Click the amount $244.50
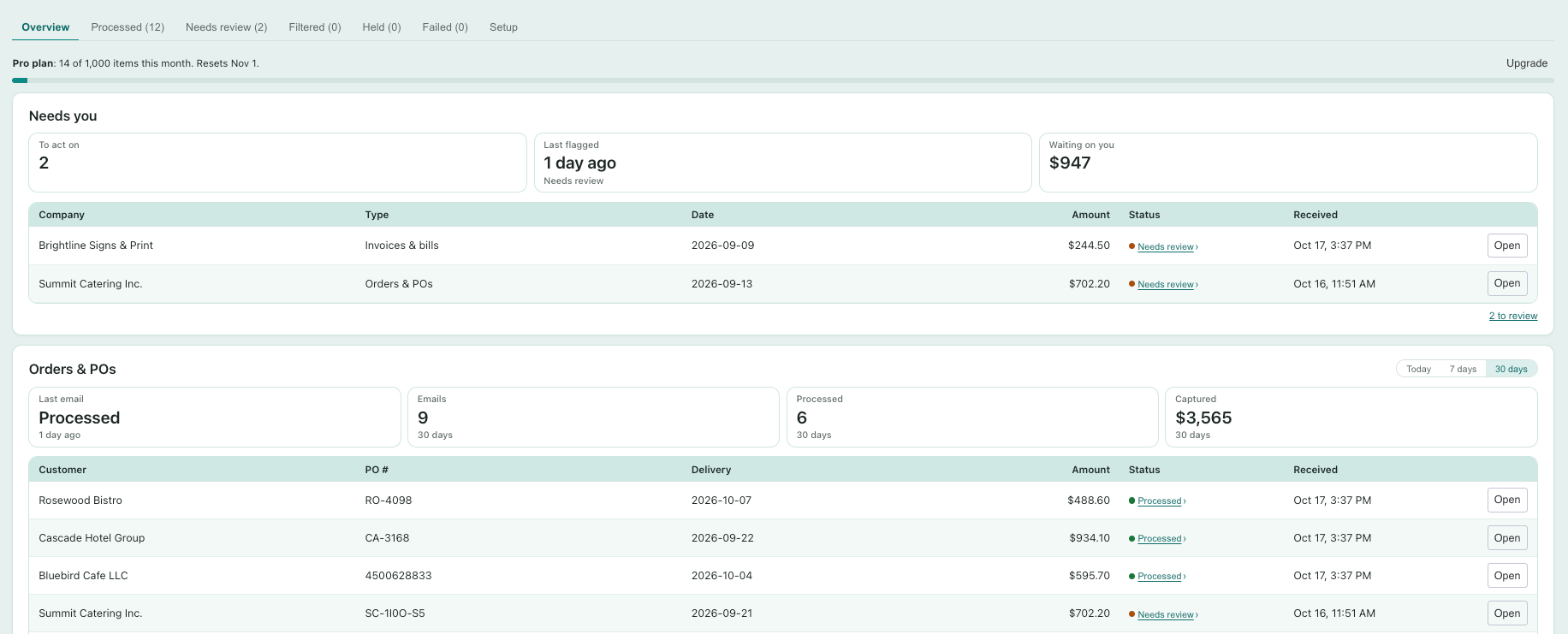Image resolution: width=1568 pixels, height=634 pixels. [x=1089, y=246]
